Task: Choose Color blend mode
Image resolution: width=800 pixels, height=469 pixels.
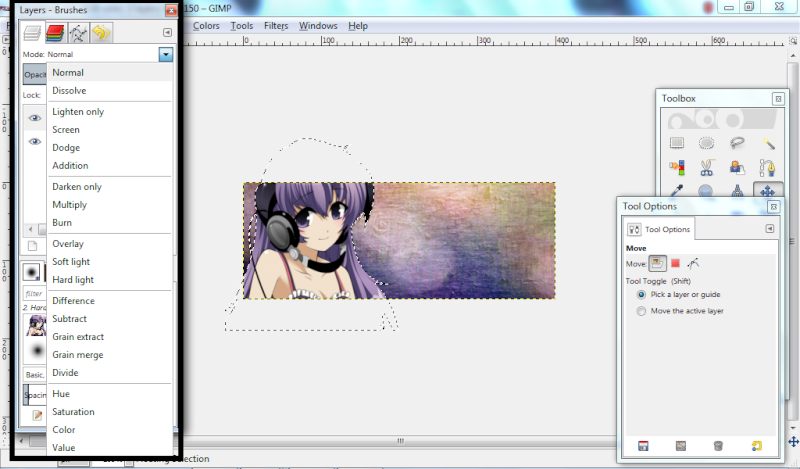Action: 110,430
